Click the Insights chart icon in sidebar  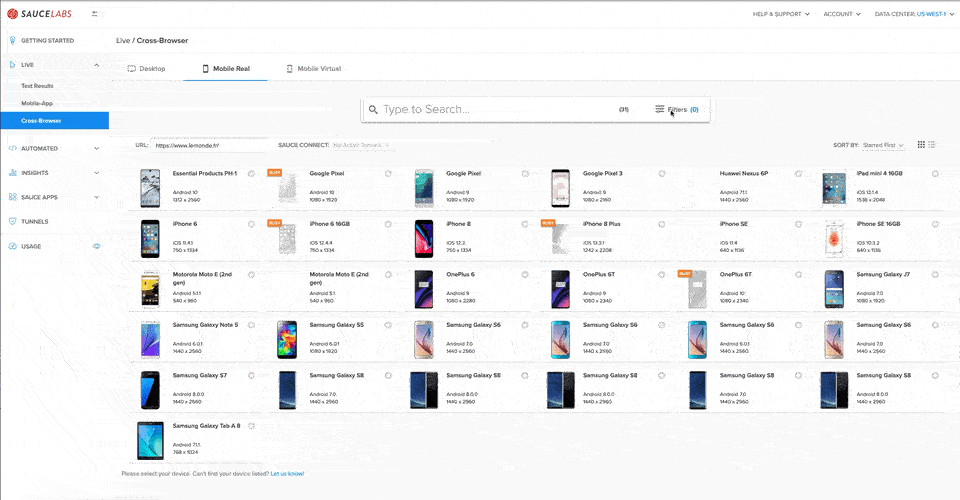(12, 173)
